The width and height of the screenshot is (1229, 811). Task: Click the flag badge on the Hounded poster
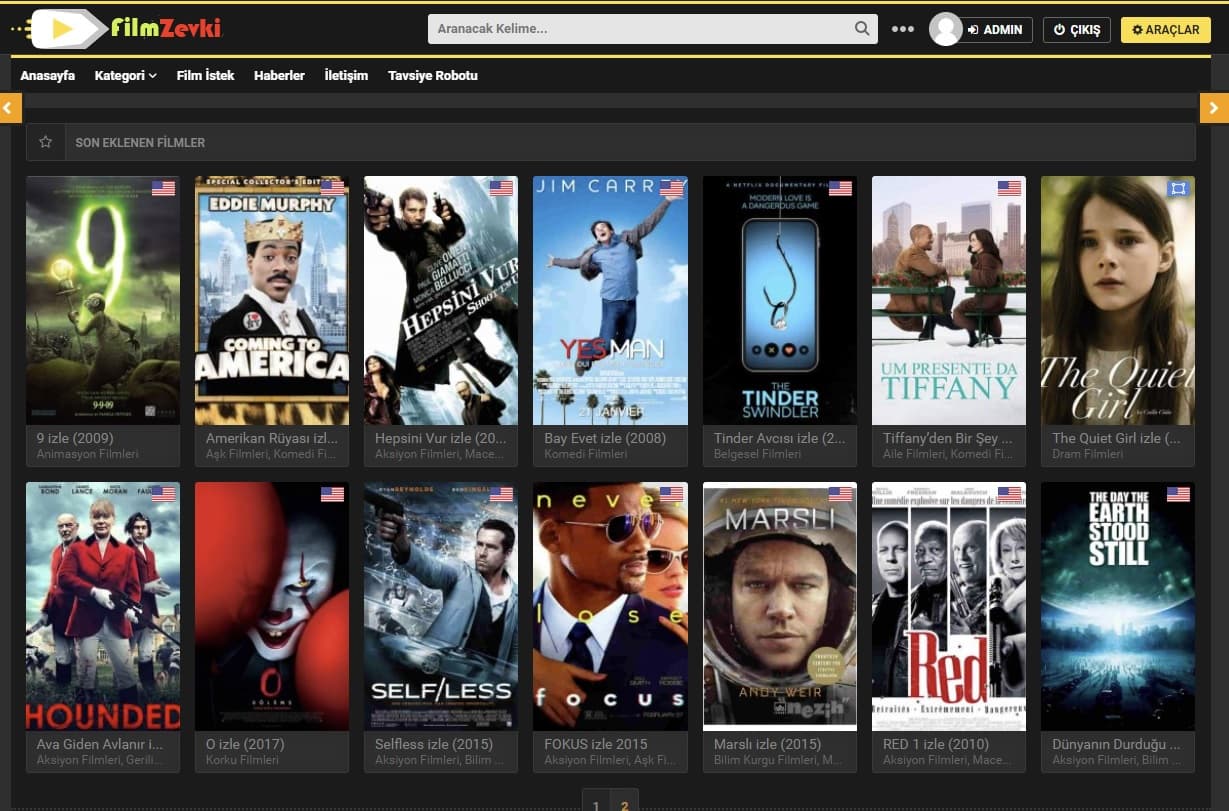click(x=163, y=494)
